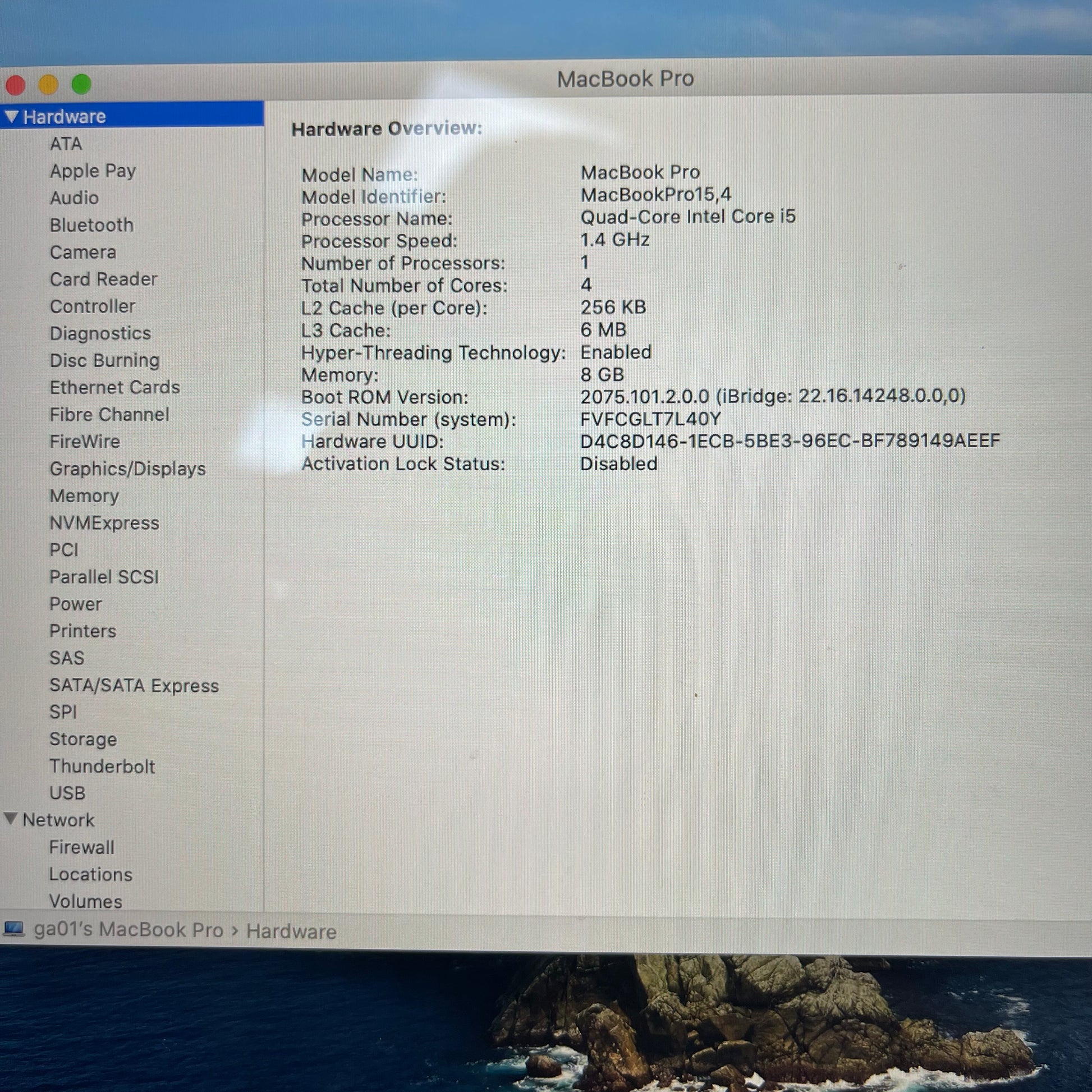Open the Apple Pay entry

click(93, 171)
